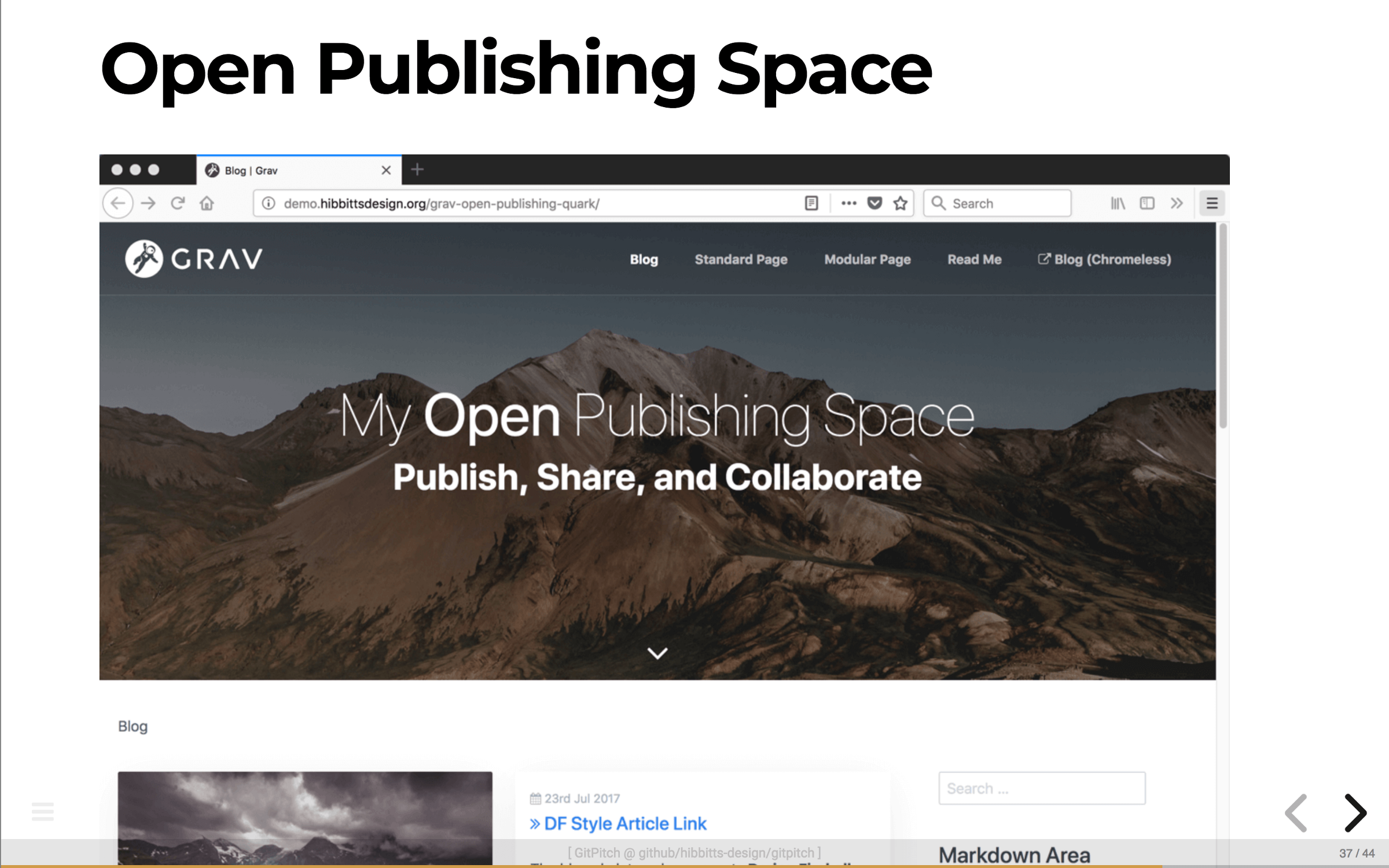This screenshot has width=1389, height=868.
Task: Click the blog sidebar Search field
Action: (1041, 788)
